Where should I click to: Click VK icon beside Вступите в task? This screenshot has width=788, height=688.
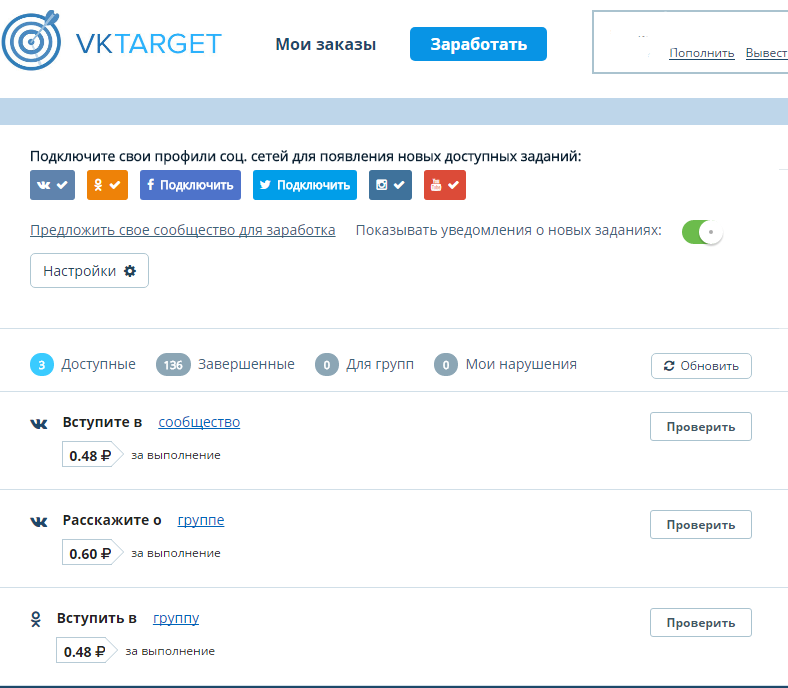[x=39, y=424]
